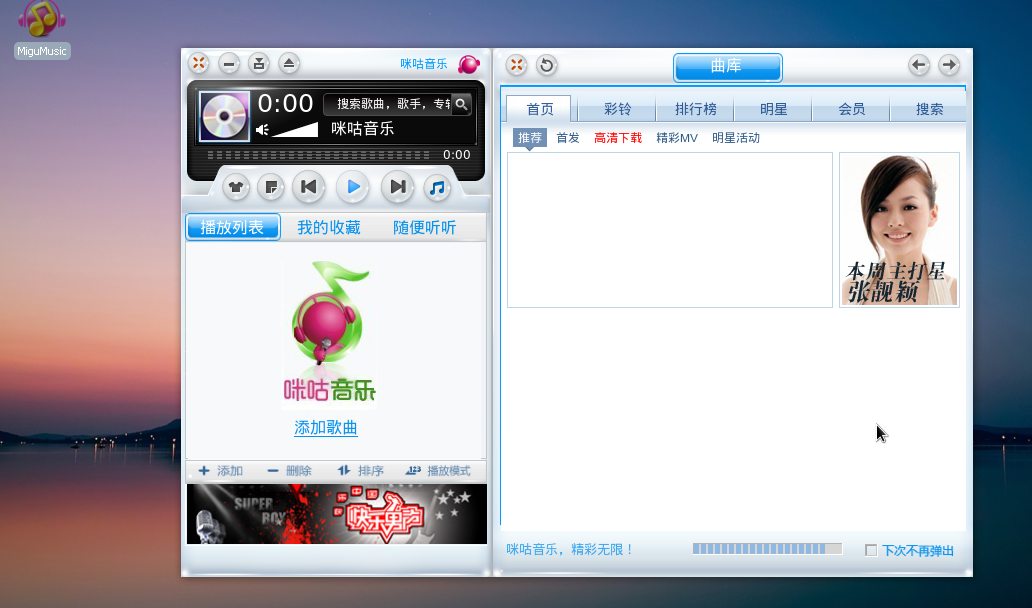
Task: Skip to the next track
Action: click(x=398, y=187)
